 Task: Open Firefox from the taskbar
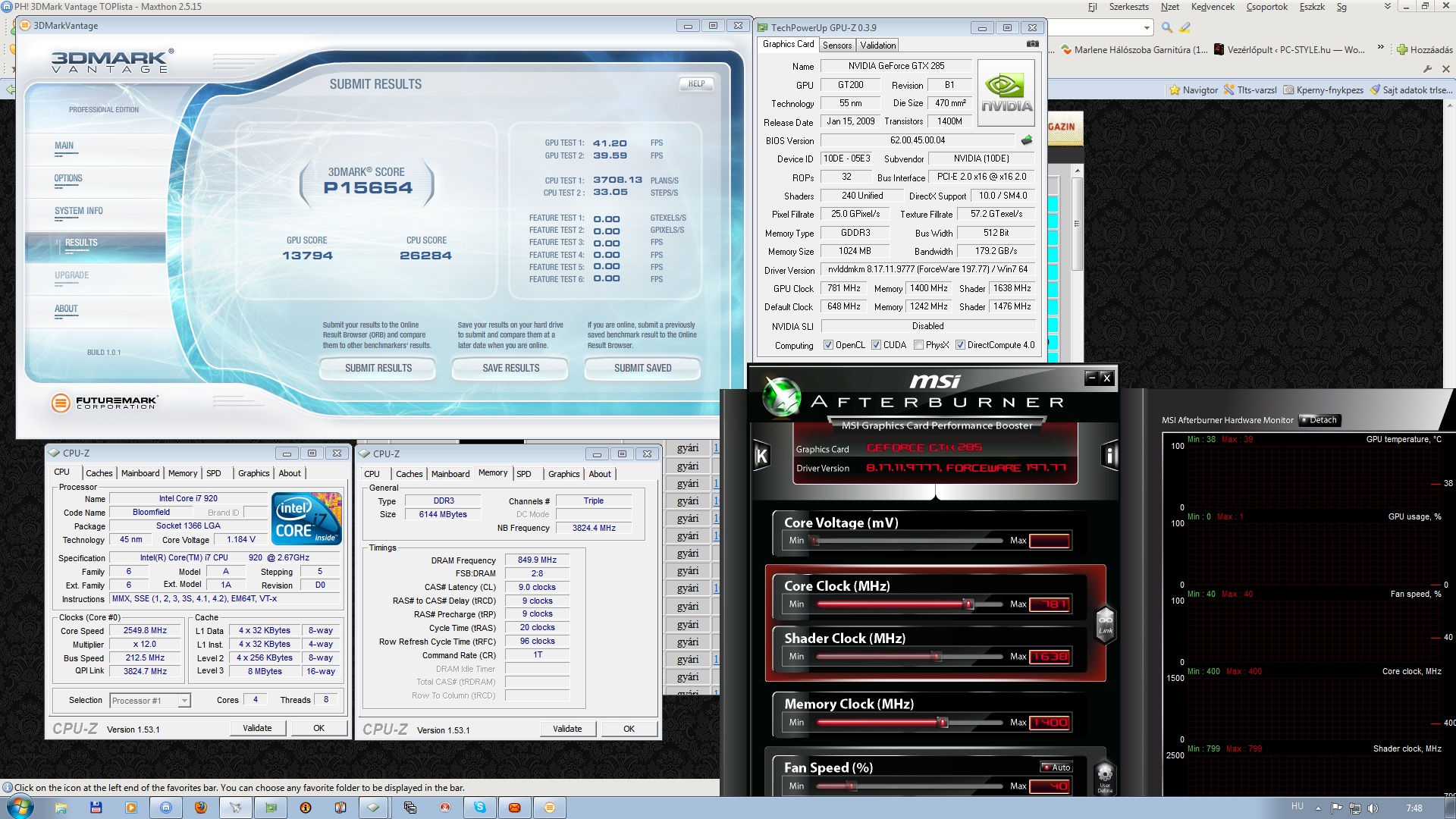point(201,808)
